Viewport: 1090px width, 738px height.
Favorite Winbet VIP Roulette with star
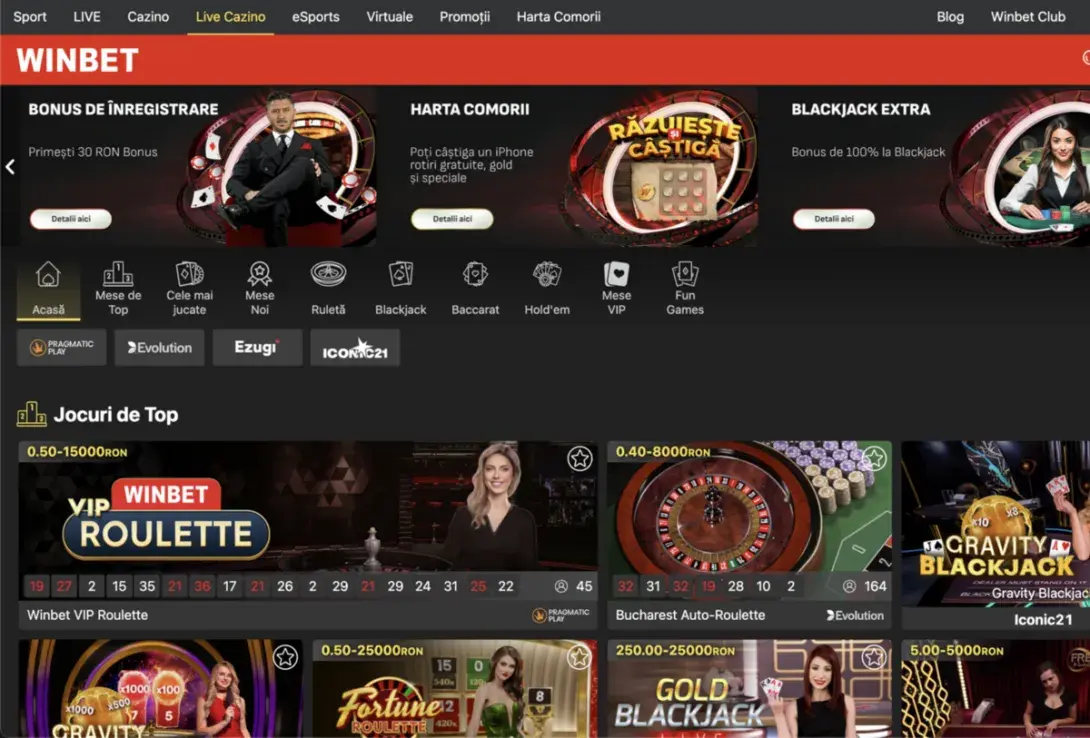(580, 459)
